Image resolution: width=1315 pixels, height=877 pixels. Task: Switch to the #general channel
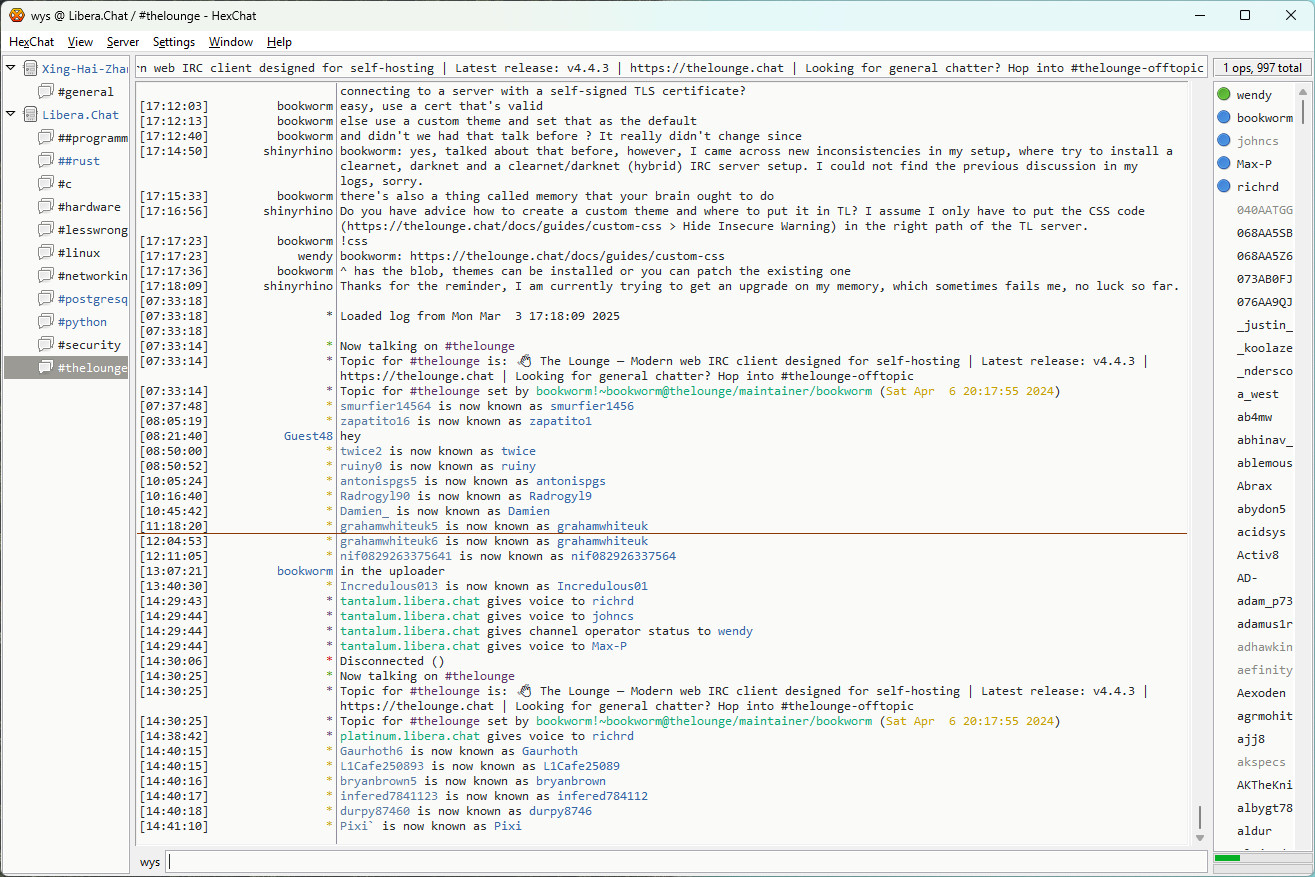click(86, 92)
